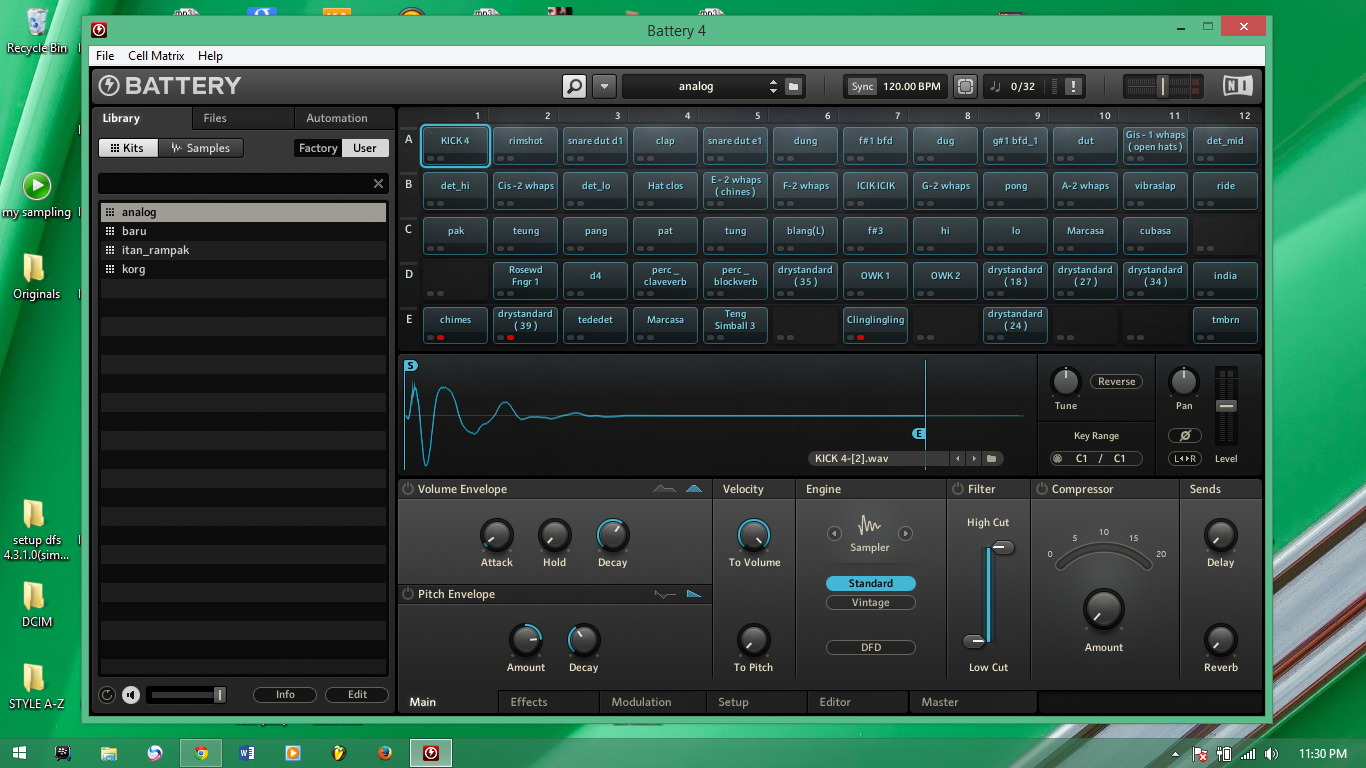The width and height of the screenshot is (1366, 768).
Task: Click the Edit button
Action: pos(357,695)
